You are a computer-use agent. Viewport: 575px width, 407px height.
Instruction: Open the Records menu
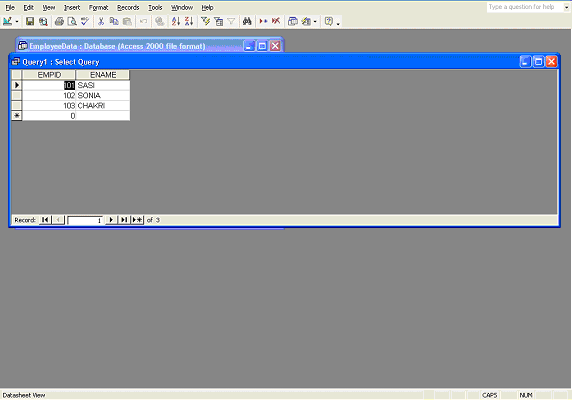click(x=128, y=7)
